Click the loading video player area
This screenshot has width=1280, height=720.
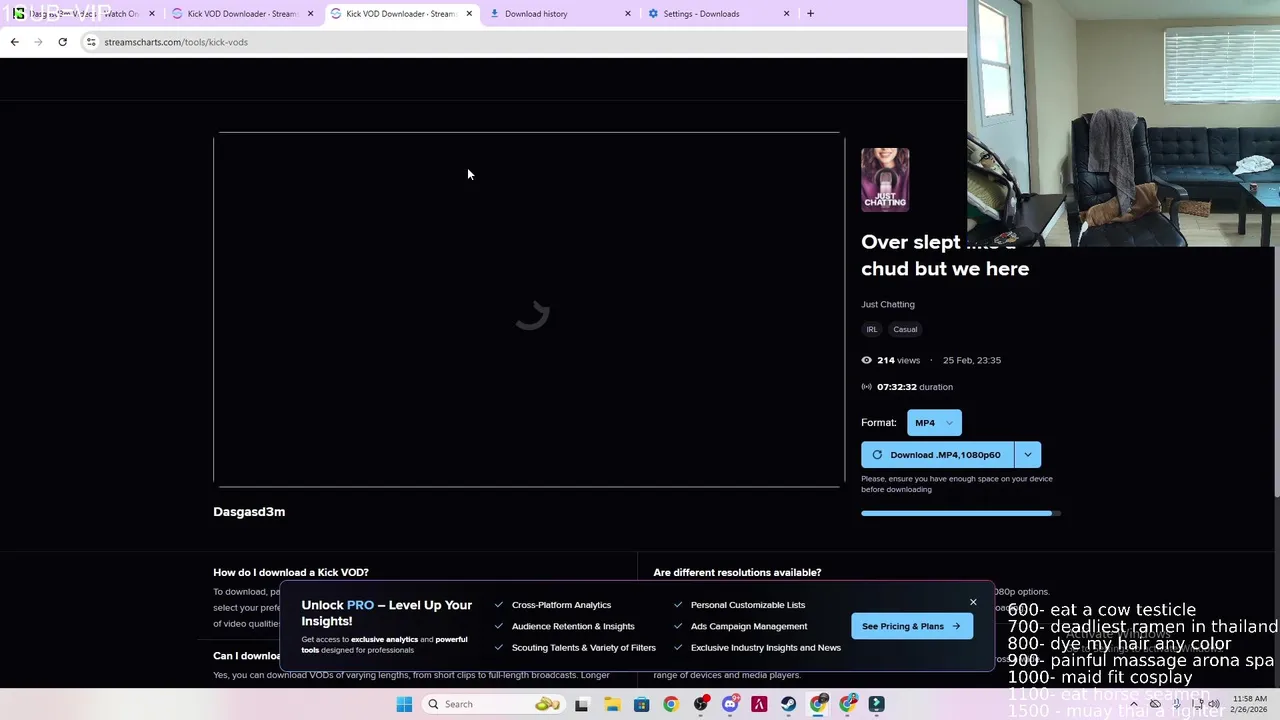point(529,310)
